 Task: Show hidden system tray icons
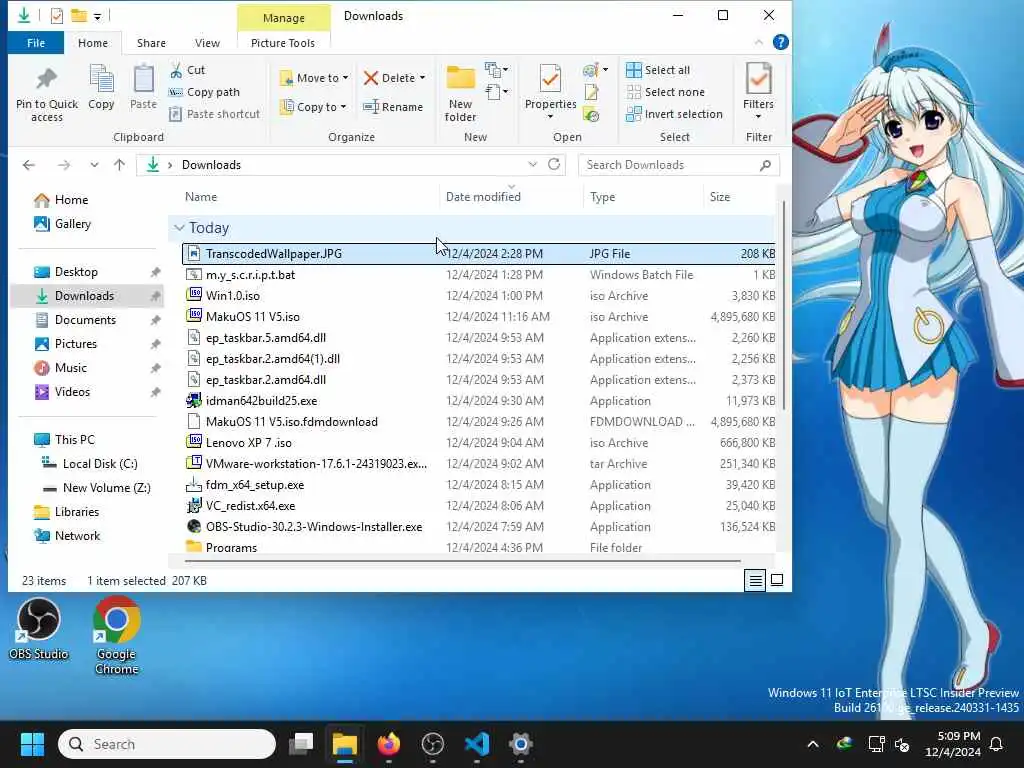[813, 744]
